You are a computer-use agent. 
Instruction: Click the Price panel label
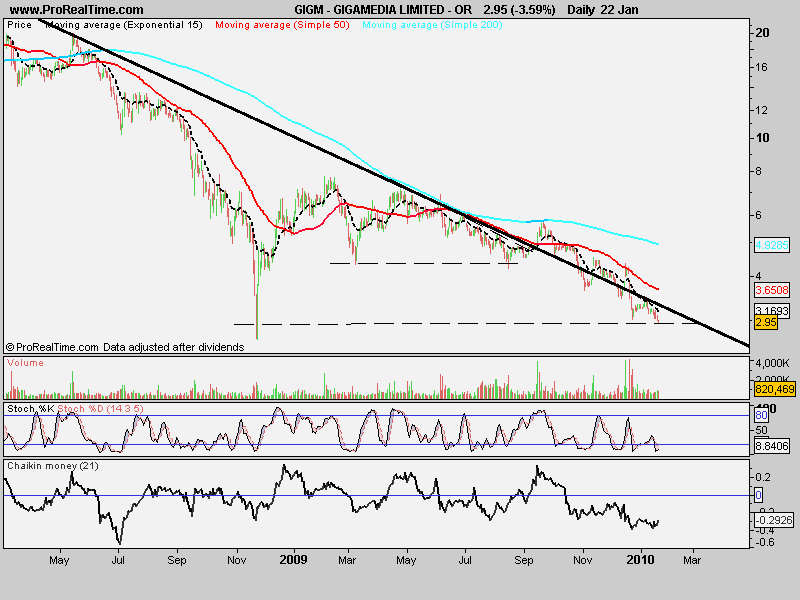tap(19, 25)
